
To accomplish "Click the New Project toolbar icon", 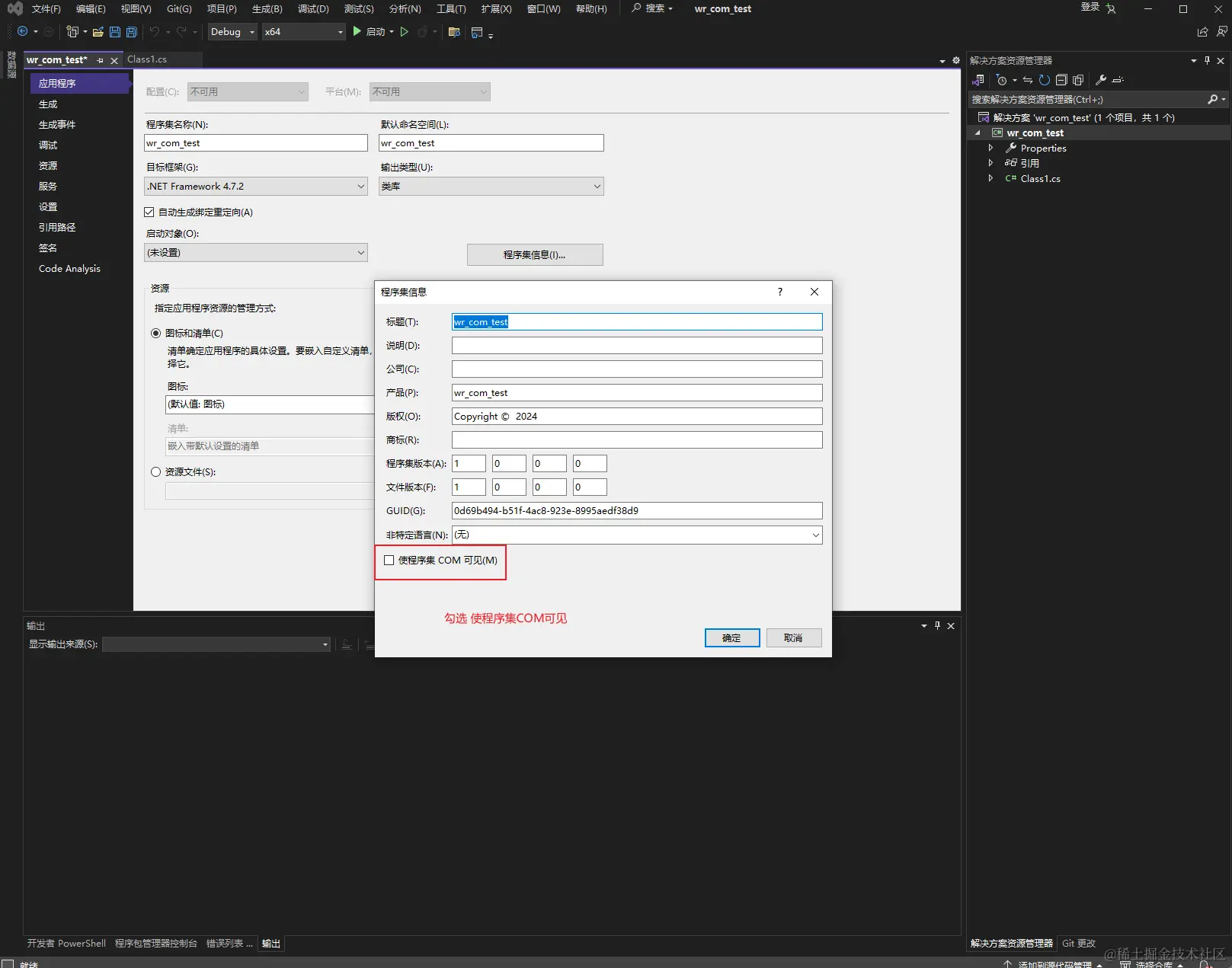I will [x=72, y=31].
